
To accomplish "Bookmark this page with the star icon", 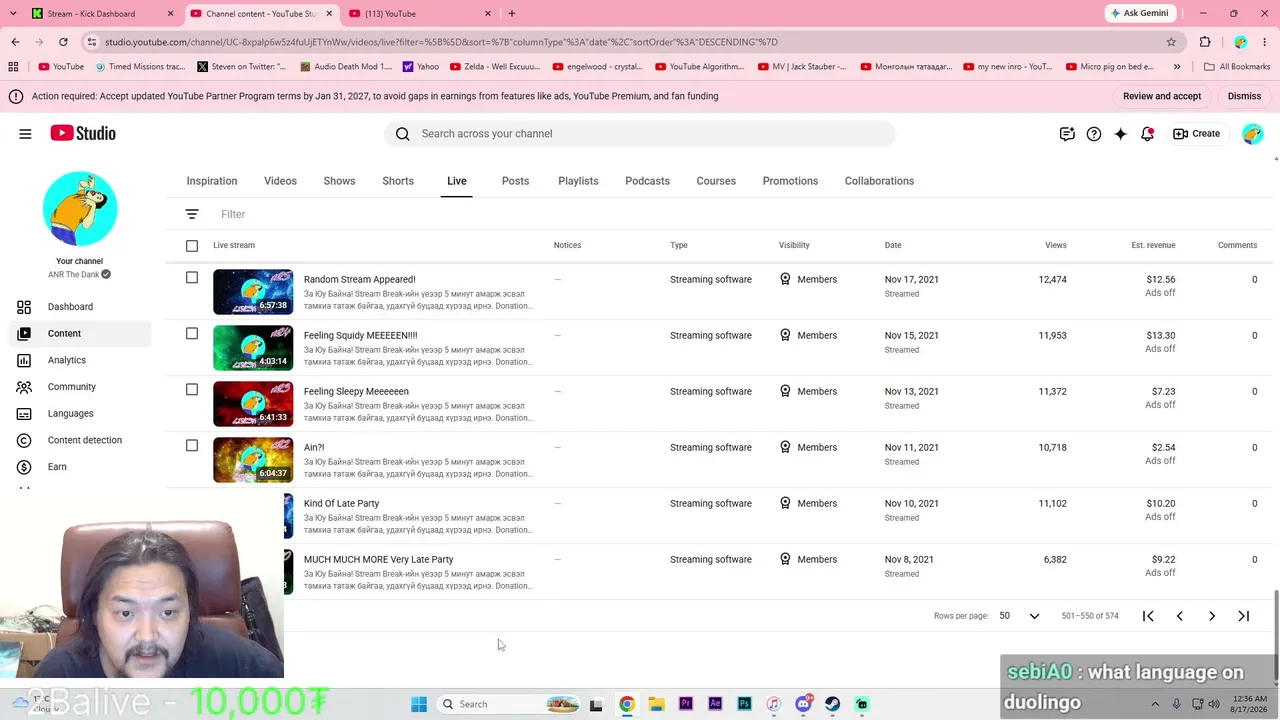I will (1171, 42).
